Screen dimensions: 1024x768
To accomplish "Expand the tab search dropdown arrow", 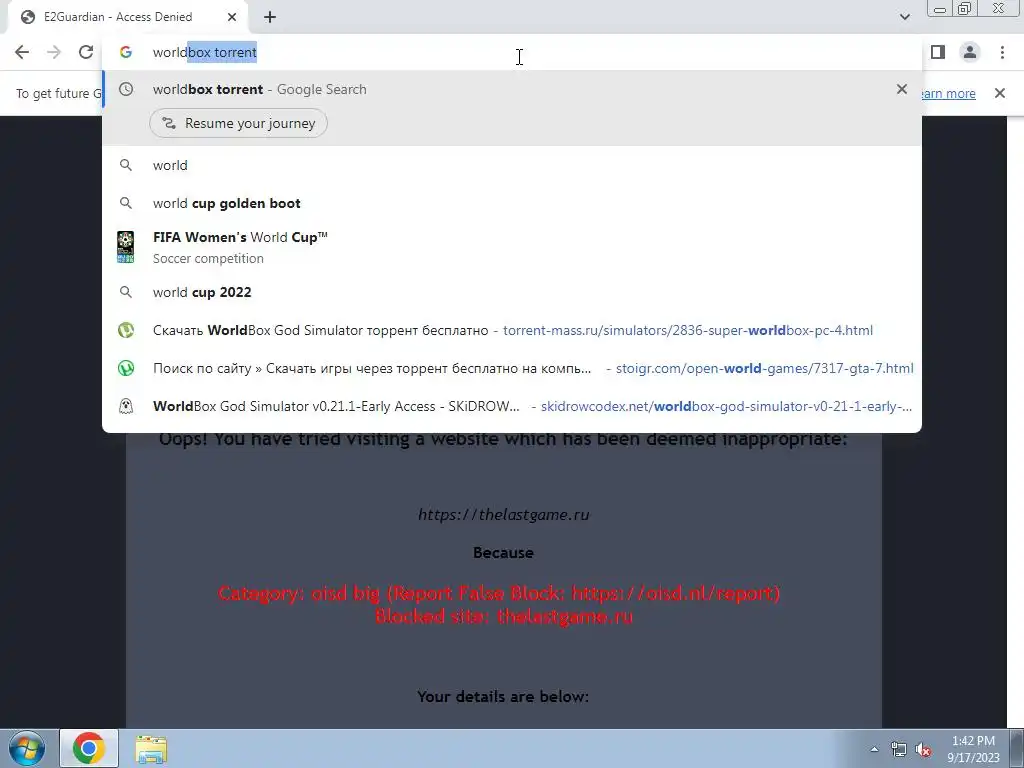I will (904, 17).
